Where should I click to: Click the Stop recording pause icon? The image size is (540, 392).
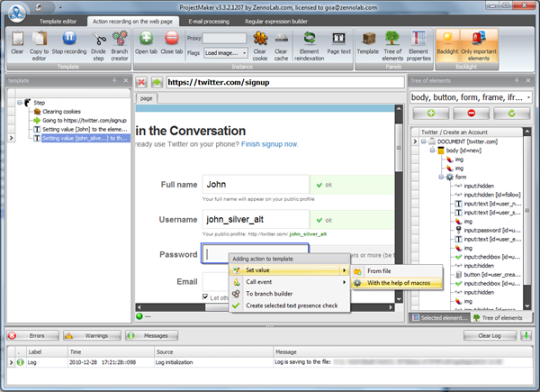69,38
